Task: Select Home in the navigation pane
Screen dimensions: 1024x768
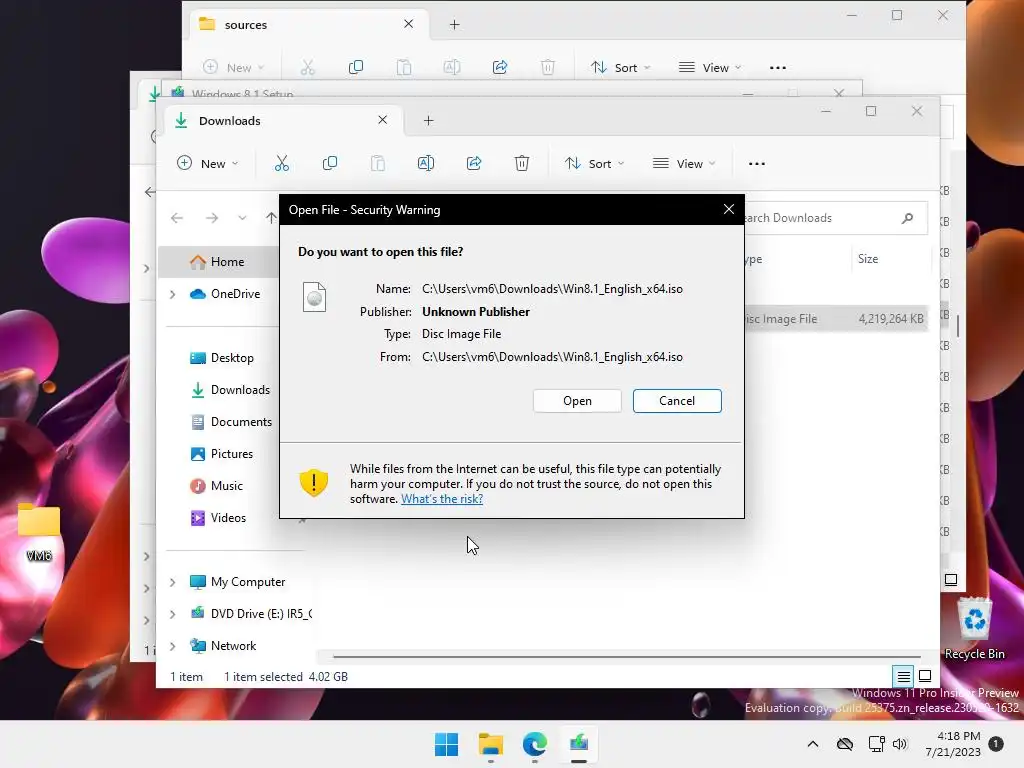Action: [221, 262]
